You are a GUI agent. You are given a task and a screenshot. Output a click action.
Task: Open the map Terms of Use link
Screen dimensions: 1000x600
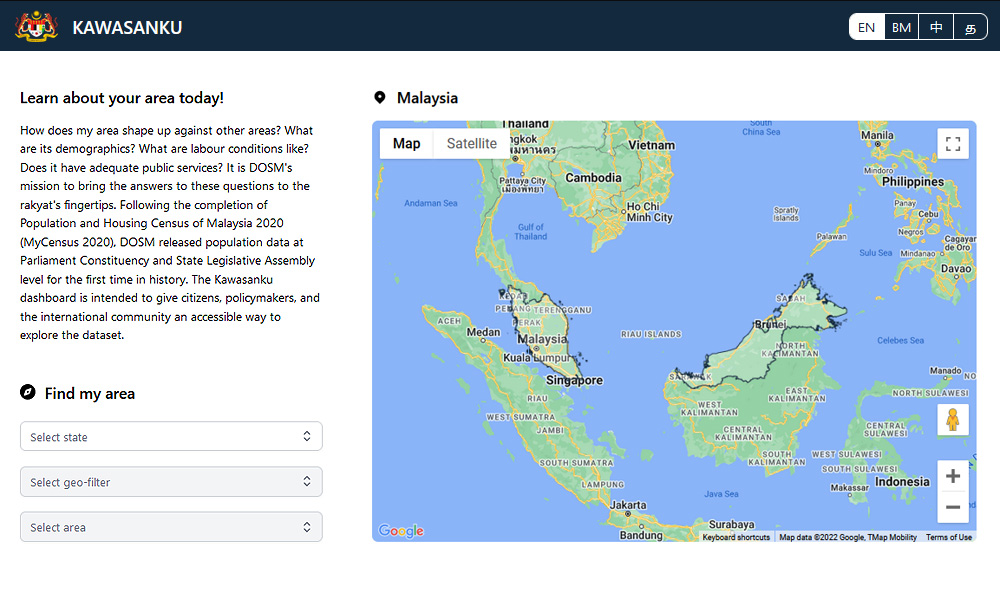pos(948,537)
